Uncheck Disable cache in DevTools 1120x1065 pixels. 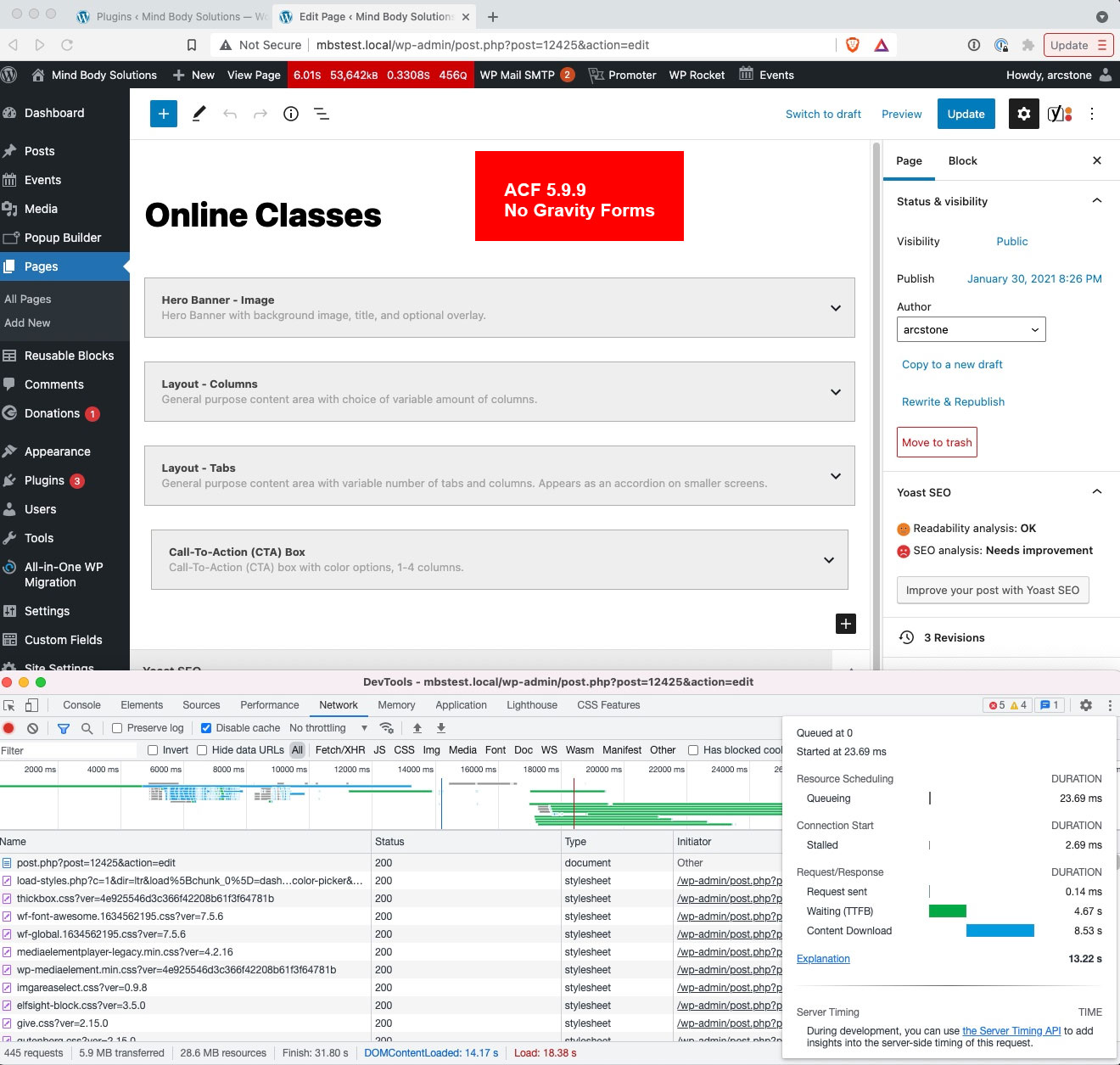pyautogui.click(x=206, y=727)
